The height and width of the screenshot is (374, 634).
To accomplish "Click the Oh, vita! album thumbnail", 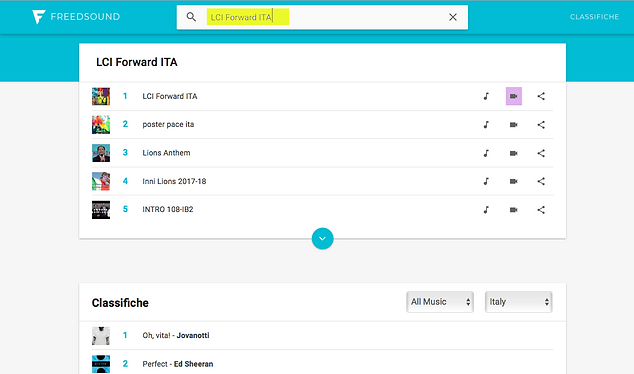I will point(101,336).
